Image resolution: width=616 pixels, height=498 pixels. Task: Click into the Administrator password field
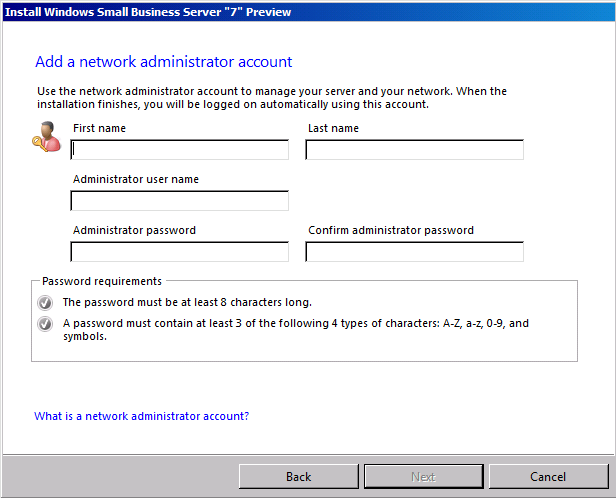click(180, 252)
